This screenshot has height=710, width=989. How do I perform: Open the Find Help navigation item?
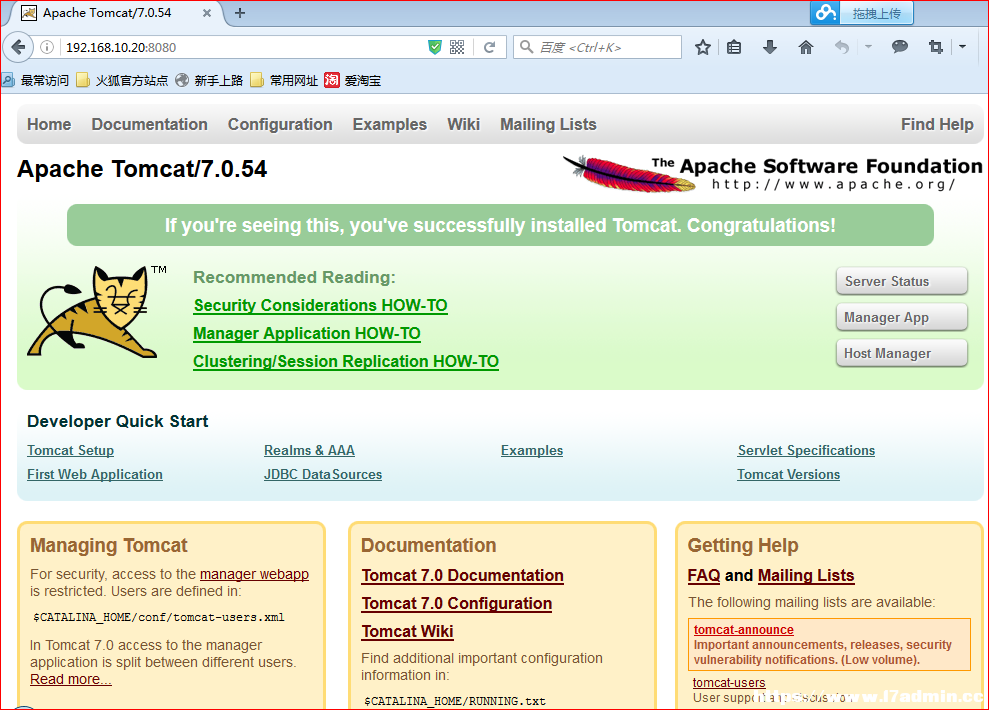point(937,124)
